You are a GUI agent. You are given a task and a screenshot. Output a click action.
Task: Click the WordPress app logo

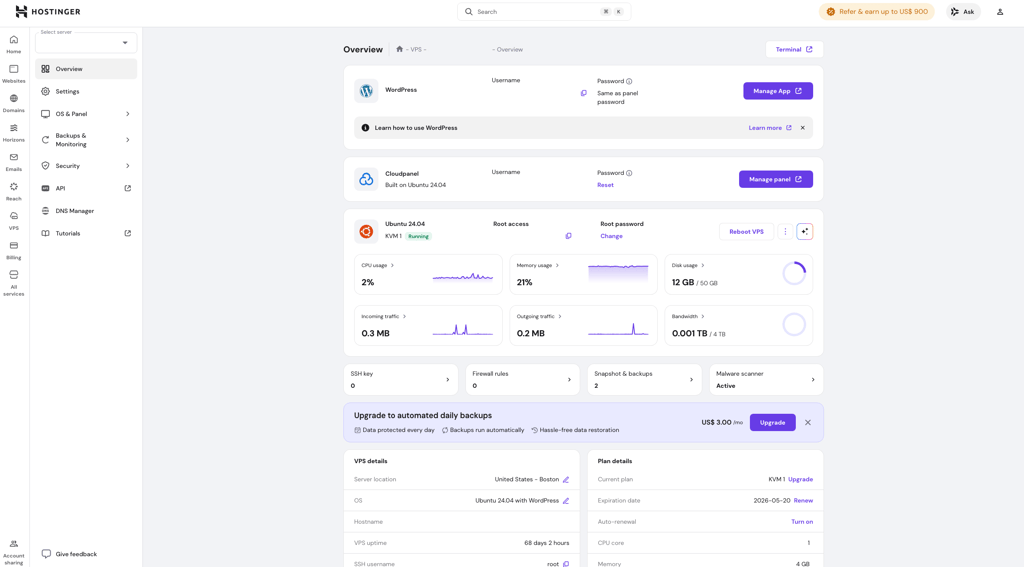pyautogui.click(x=366, y=91)
